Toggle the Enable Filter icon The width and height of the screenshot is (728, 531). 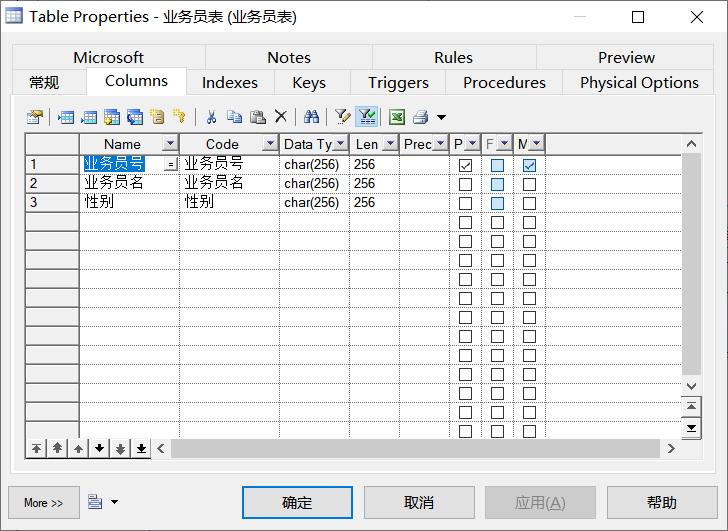(x=367, y=117)
